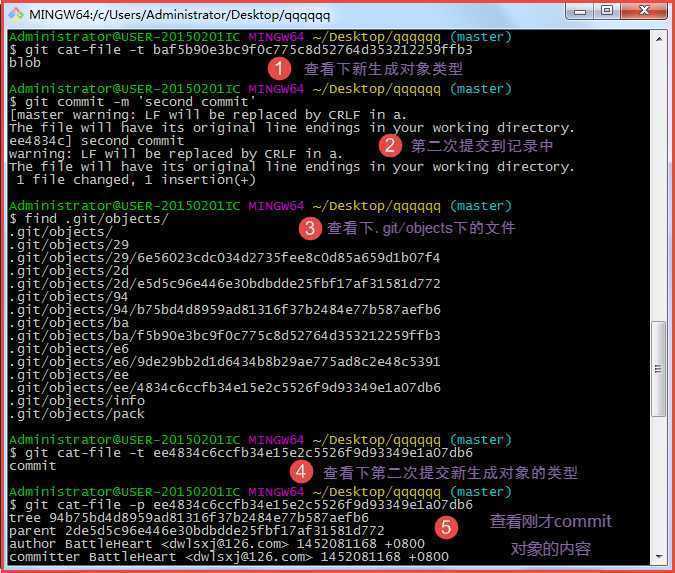Click the vertical scrollbar thumb

(659, 369)
